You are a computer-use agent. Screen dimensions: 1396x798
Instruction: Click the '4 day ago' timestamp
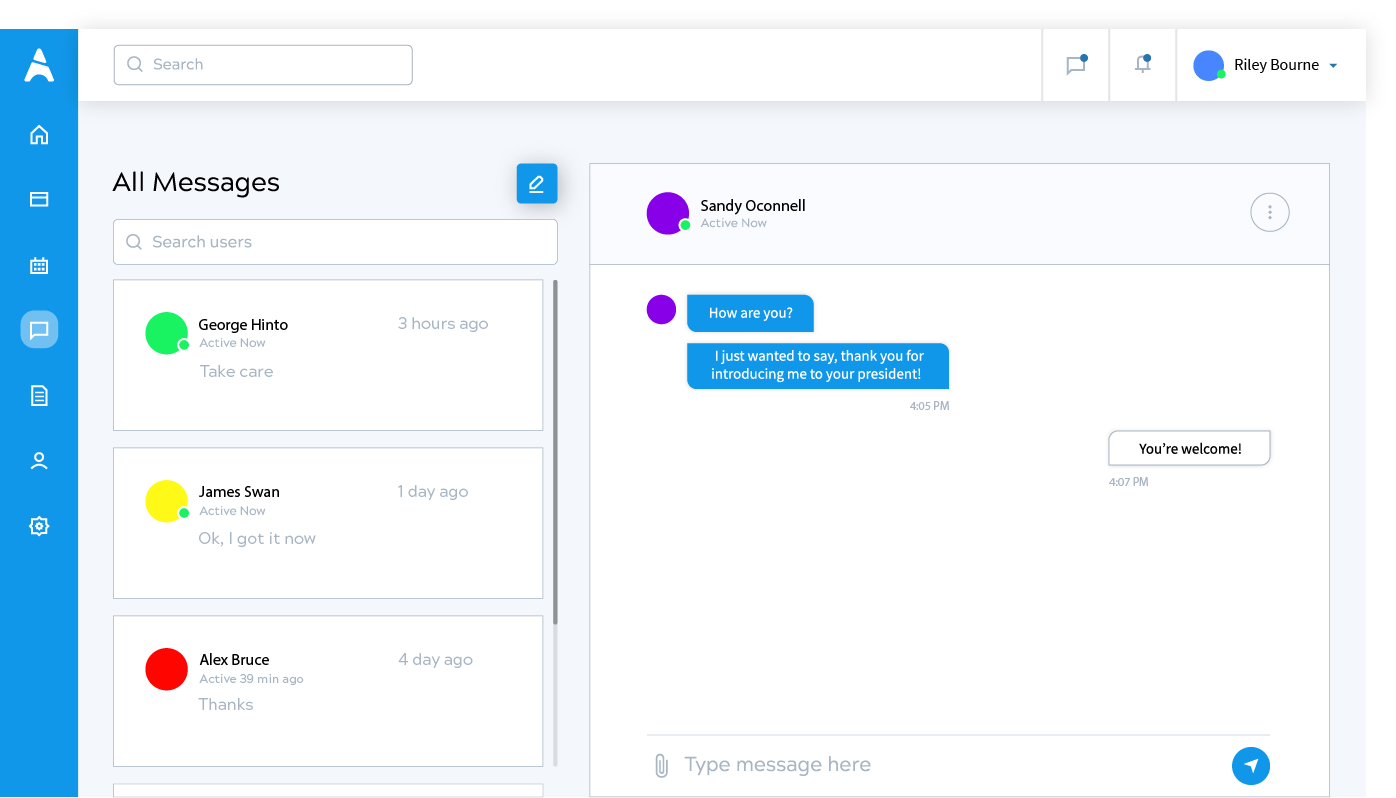point(435,659)
